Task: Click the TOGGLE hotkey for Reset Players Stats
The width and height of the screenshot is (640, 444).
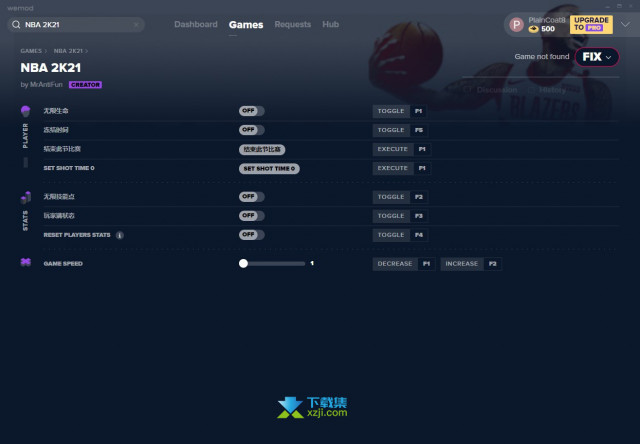Action: click(x=400, y=235)
